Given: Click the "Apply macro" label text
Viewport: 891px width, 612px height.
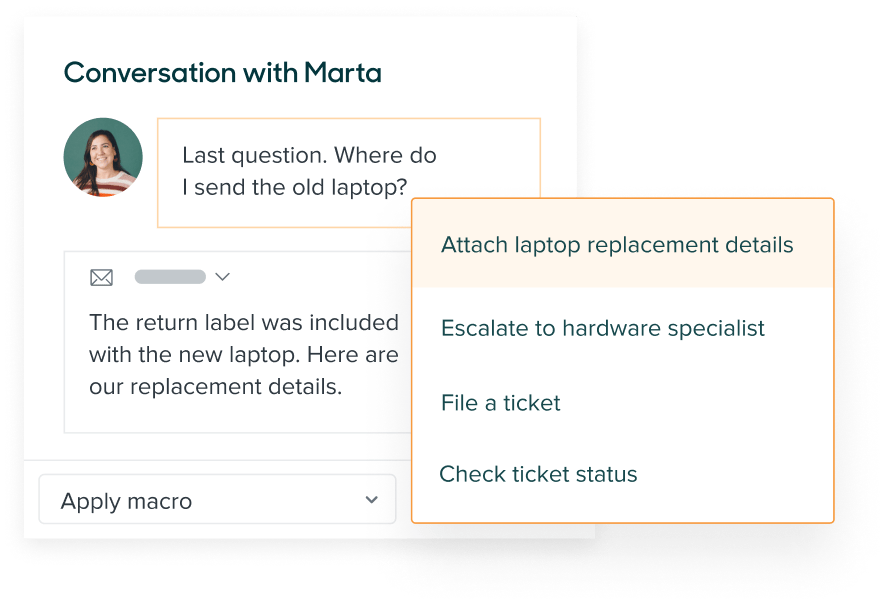Looking at the screenshot, I should 126,501.
